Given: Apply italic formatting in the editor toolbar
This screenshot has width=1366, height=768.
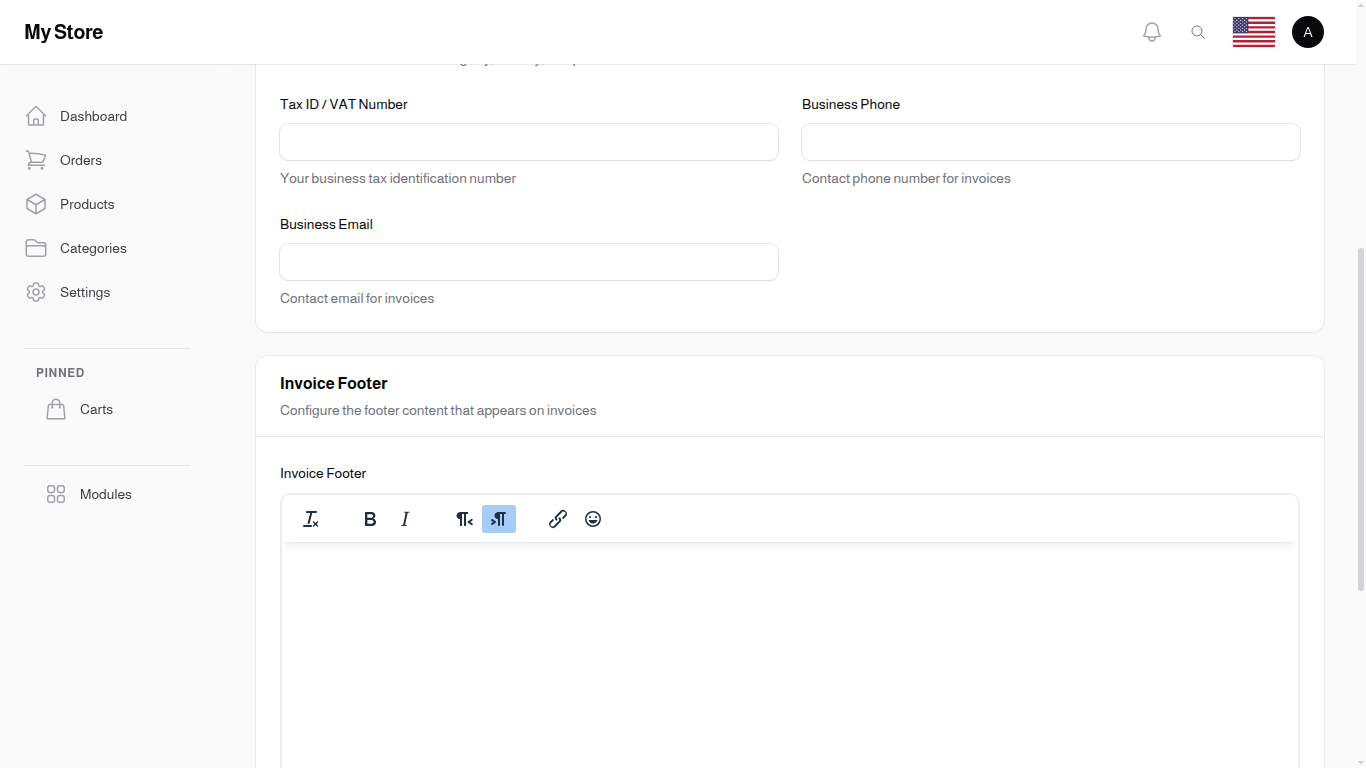Looking at the screenshot, I should tap(405, 519).
